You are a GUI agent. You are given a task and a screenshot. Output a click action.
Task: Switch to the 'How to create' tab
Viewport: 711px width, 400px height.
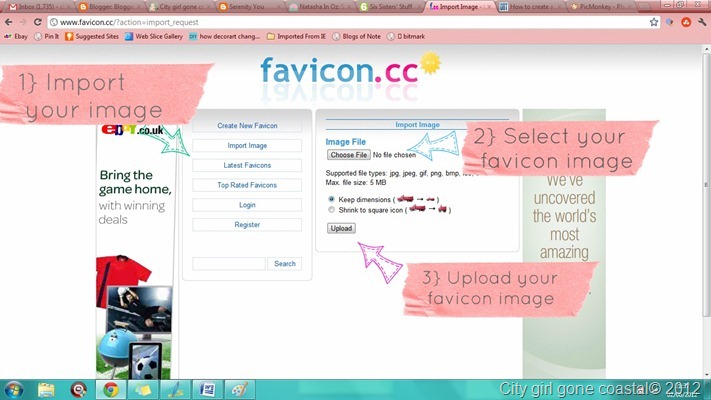[x=530, y=6]
